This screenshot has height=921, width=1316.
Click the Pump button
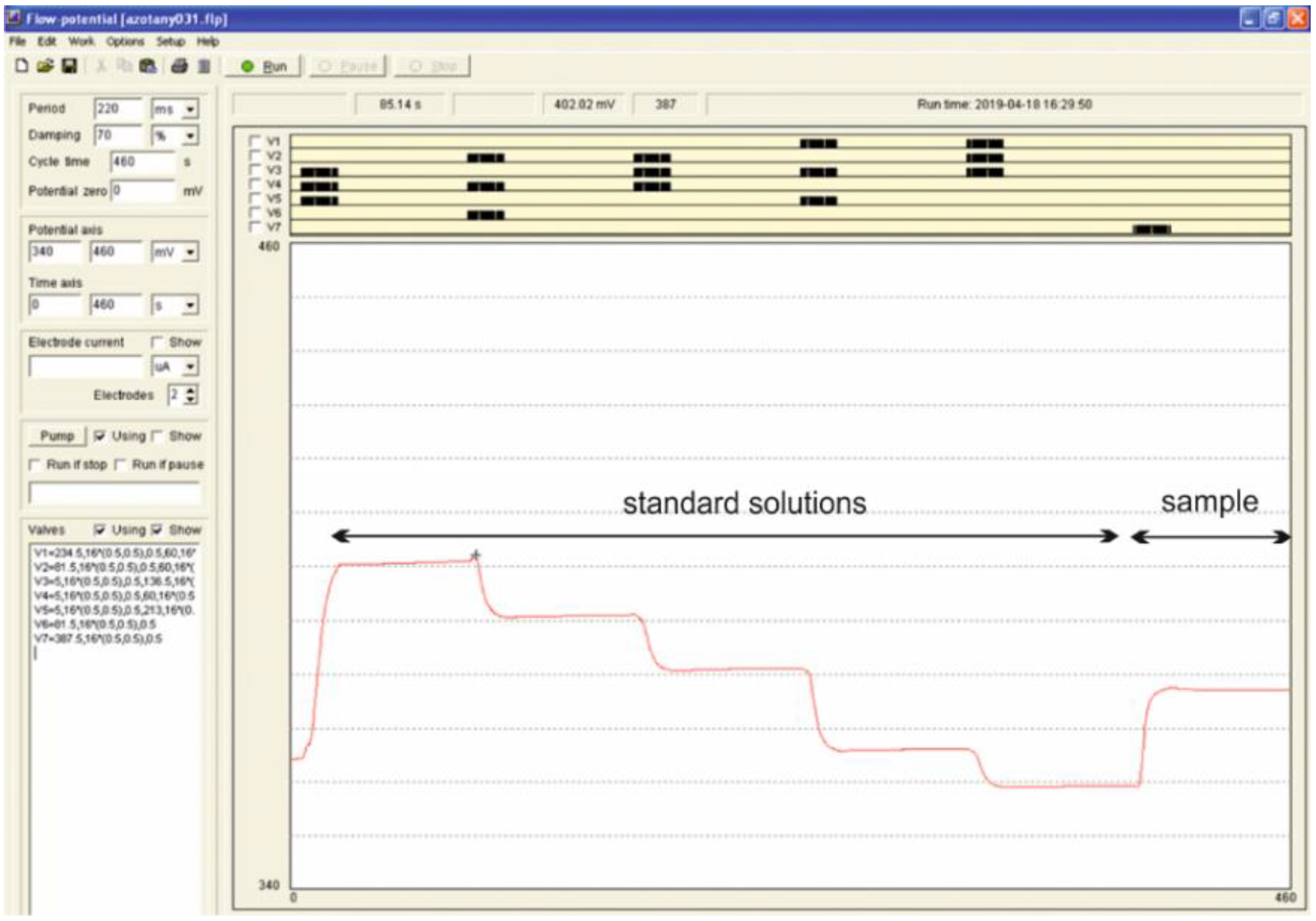pyautogui.click(x=57, y=436)
